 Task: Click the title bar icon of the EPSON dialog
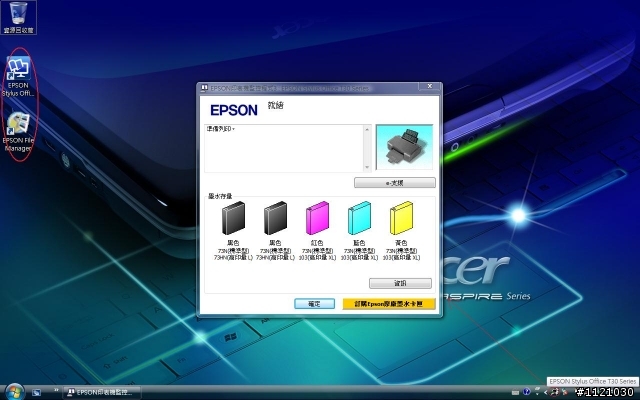pos(204,88)
